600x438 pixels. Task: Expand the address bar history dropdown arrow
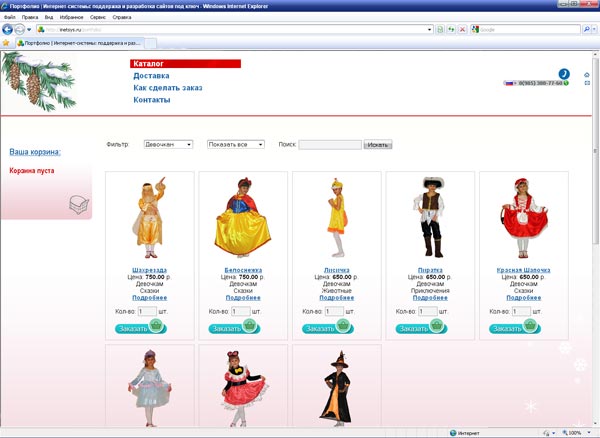429,29
